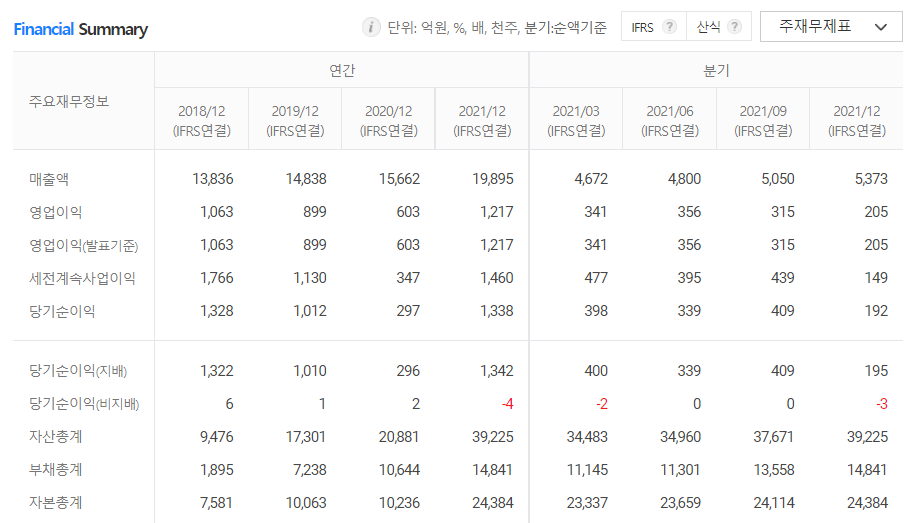The height and width of the screenshot is (523, 913).
Task: Click the 1,766 pre-tax income value
Action: click(x=217, y=278)
